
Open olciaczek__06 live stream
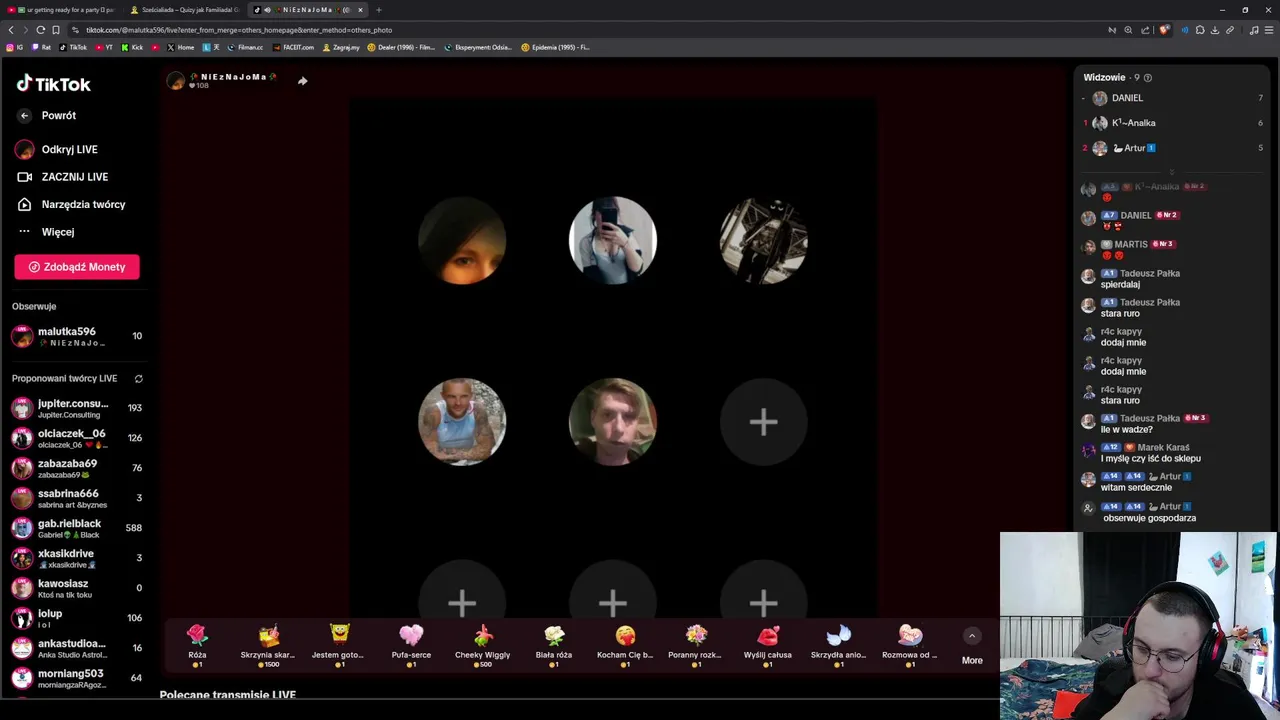[77, 438]
